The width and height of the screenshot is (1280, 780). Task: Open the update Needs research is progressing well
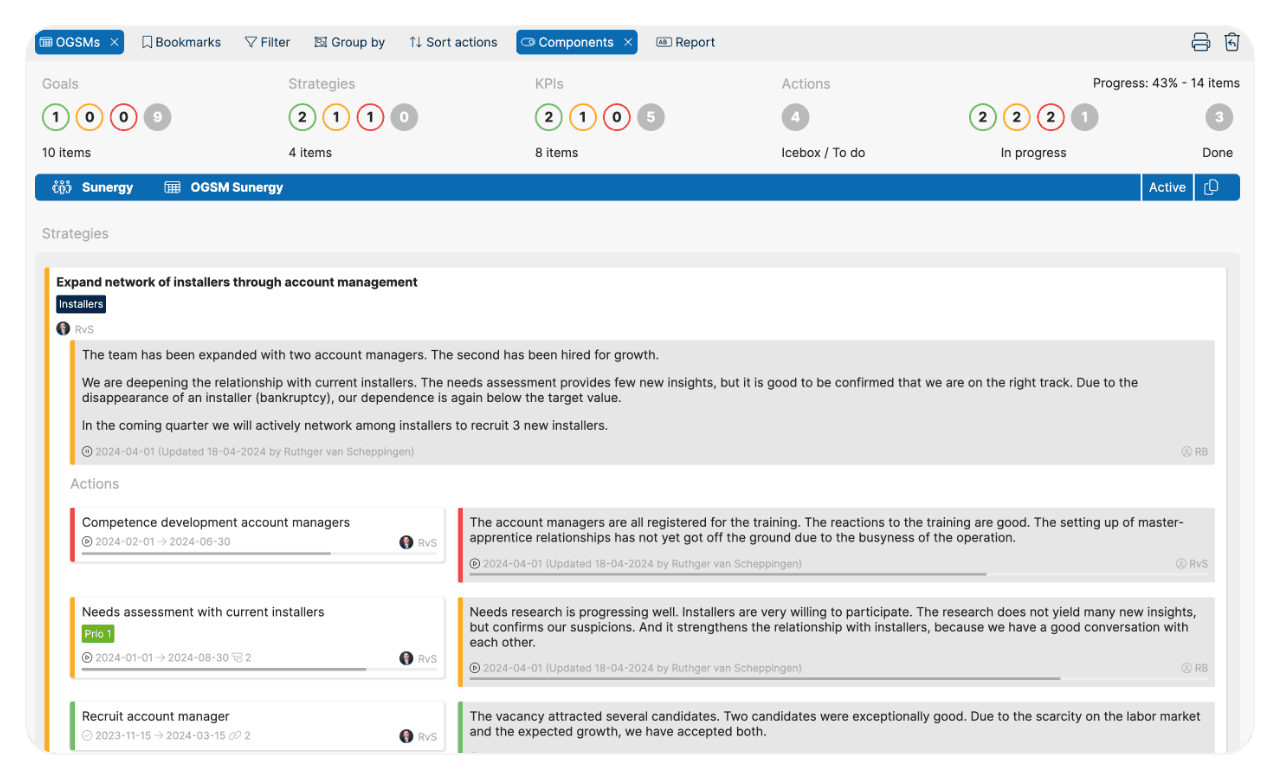click(x=836, y=642)
